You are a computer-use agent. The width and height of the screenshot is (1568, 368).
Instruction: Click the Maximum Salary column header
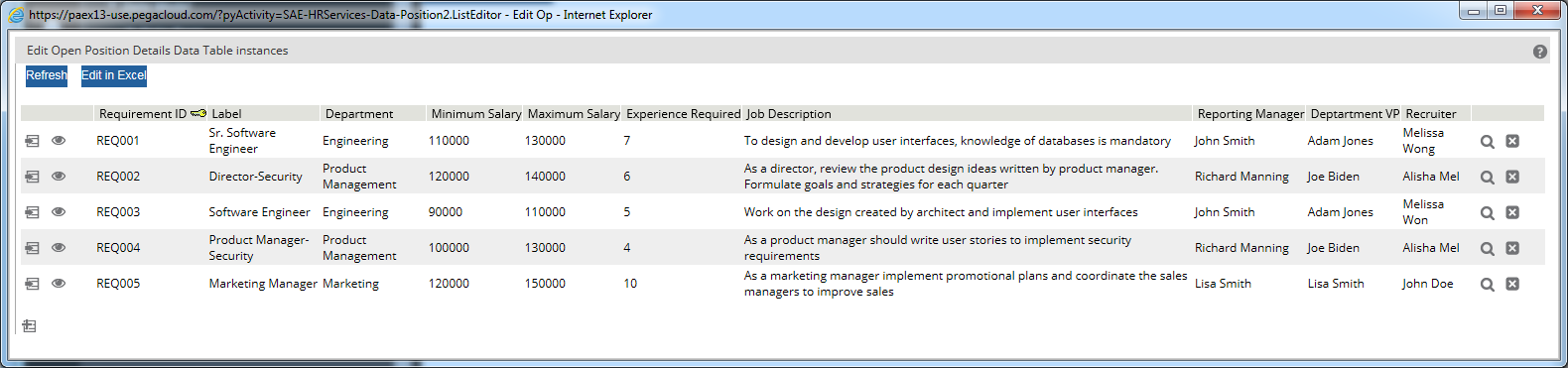tap(574, 114)
